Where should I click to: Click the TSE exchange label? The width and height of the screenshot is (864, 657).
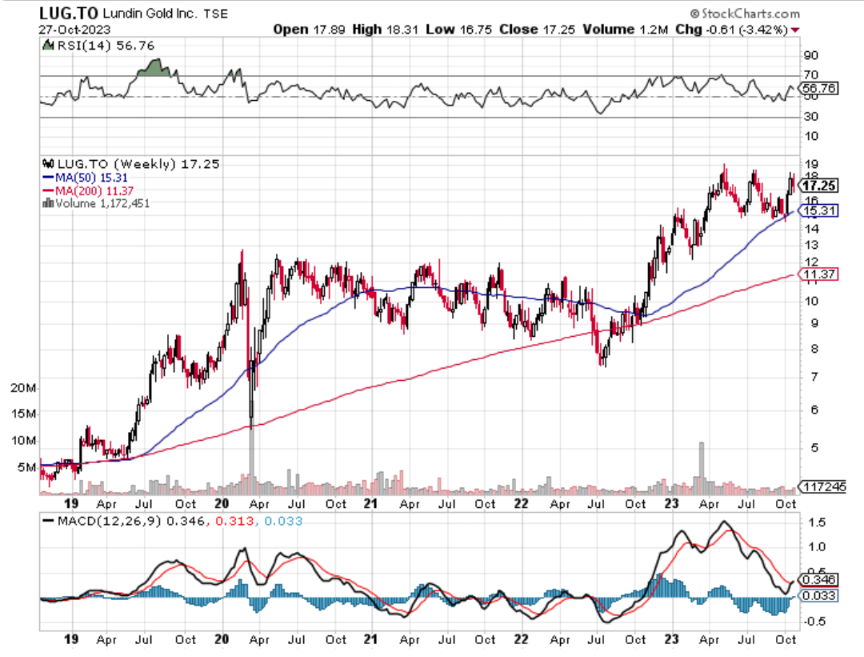pos(215,14)
